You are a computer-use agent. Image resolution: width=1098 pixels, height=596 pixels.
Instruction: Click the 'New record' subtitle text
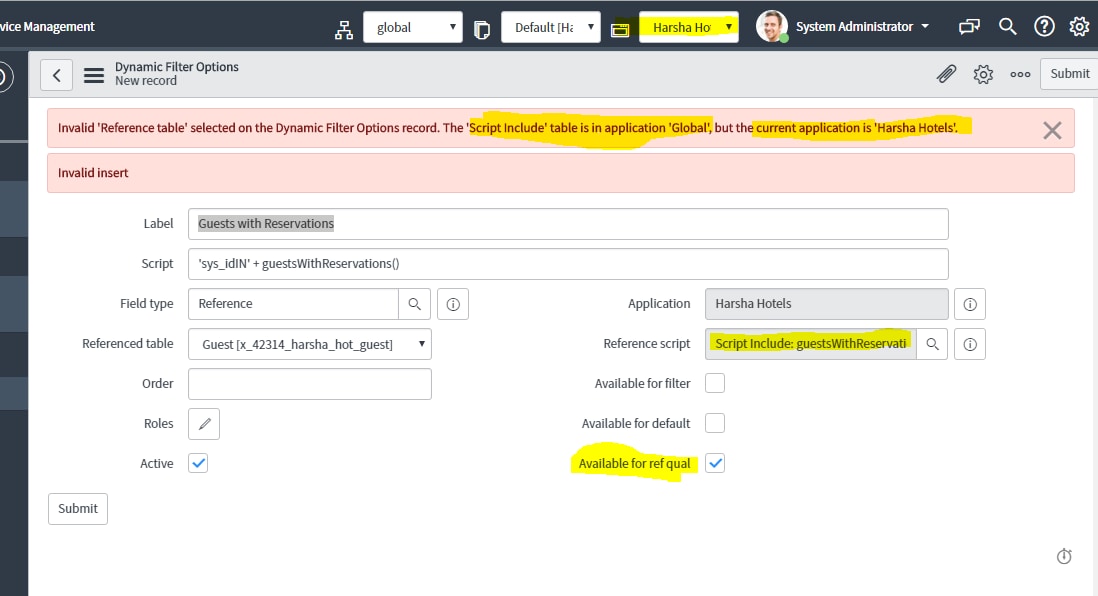[146, 81]
